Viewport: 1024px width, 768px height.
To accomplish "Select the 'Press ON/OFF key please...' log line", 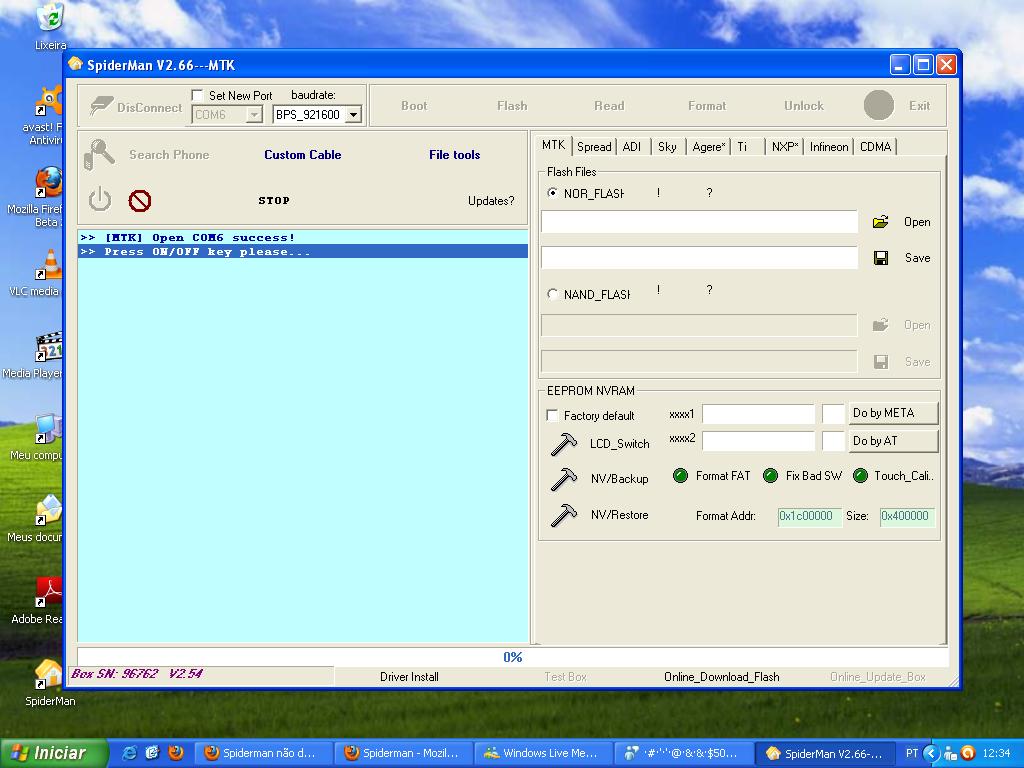I will (303, 251).
